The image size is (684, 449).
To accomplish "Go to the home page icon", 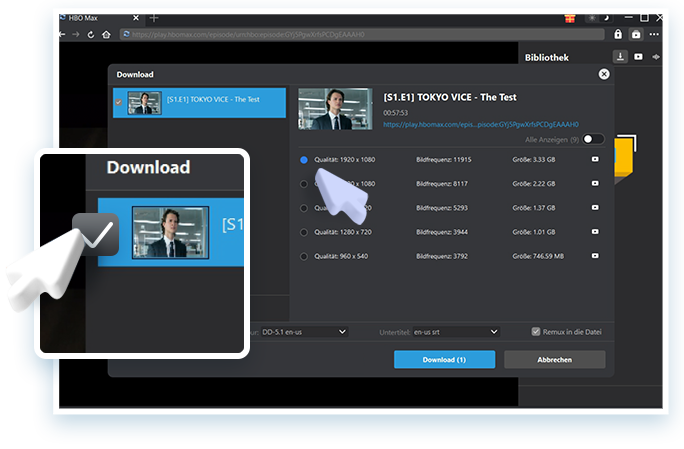I will [x=106, y=34].
